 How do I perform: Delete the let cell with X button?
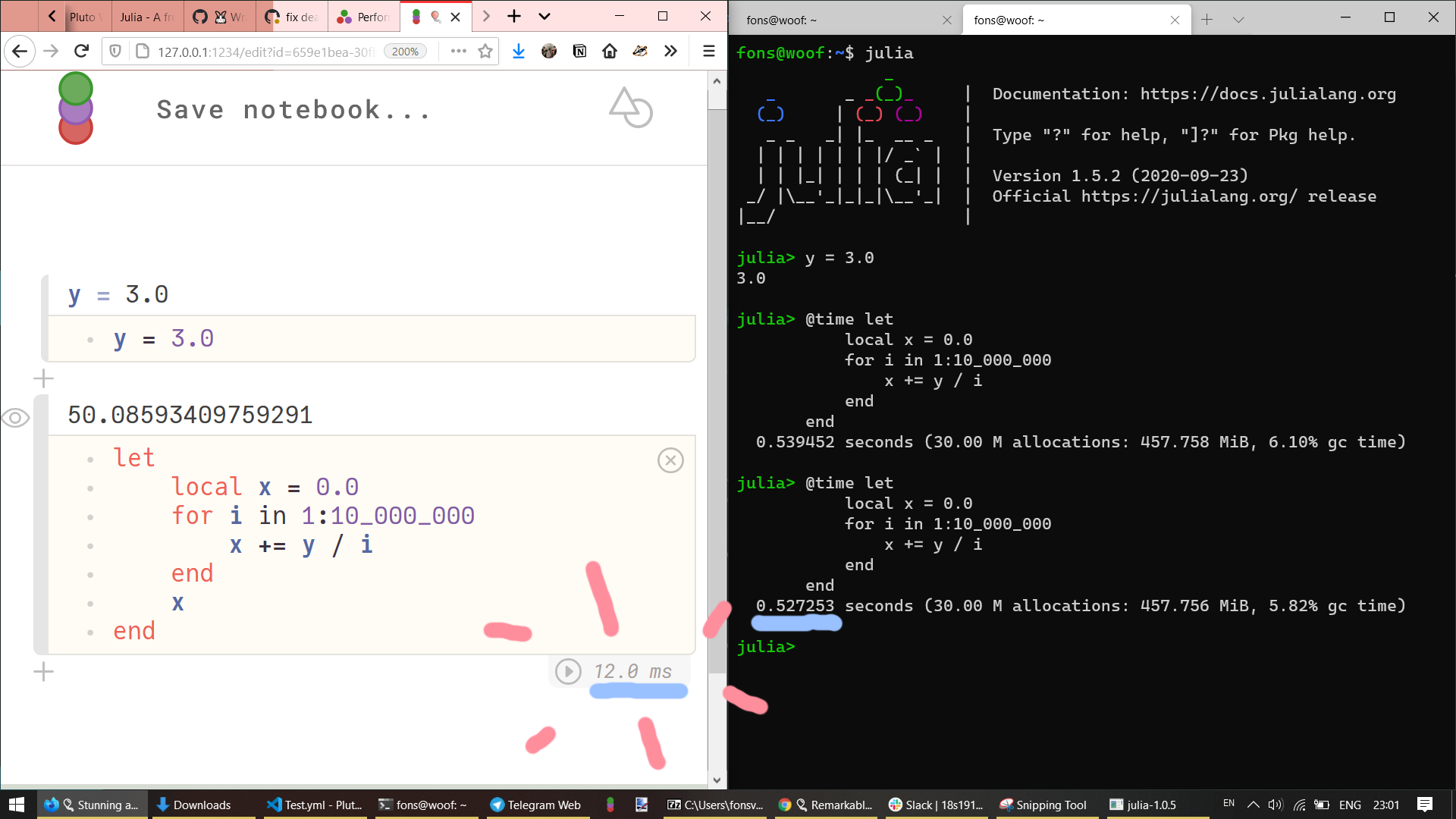670,460
